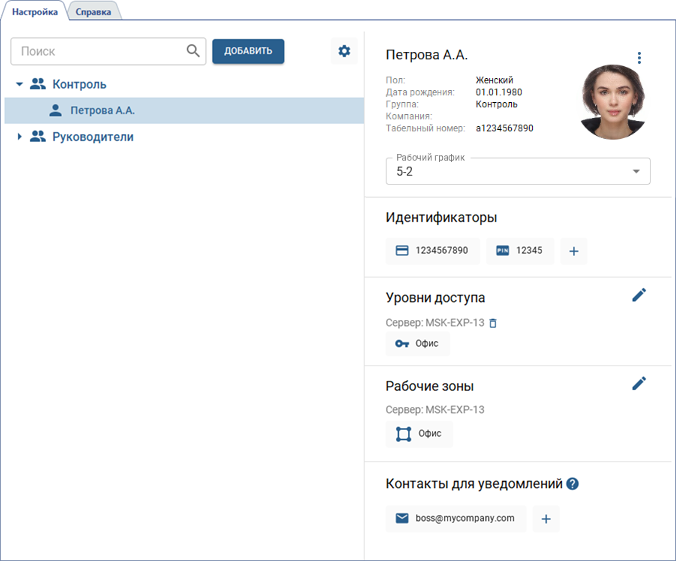Add new identifier with plus icon

pos(573,251)
